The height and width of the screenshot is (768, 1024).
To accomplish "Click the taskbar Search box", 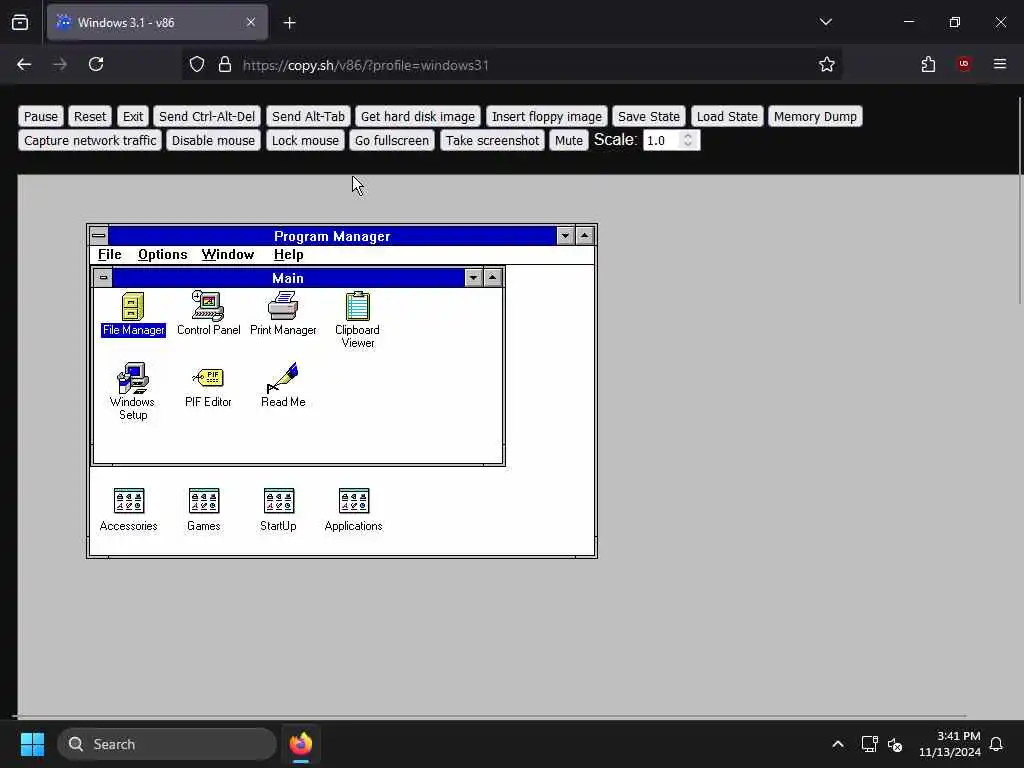I will coord(167,744).
